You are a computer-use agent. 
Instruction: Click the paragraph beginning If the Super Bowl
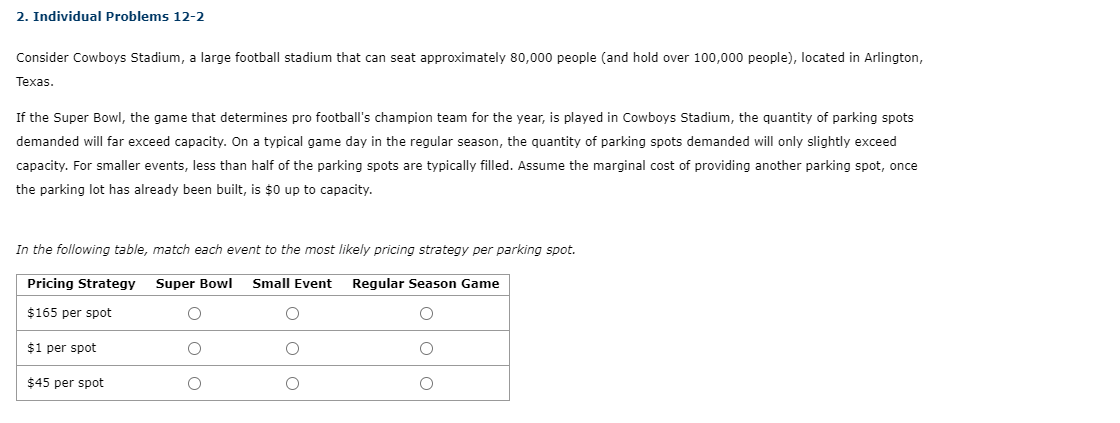coord(466,154)
